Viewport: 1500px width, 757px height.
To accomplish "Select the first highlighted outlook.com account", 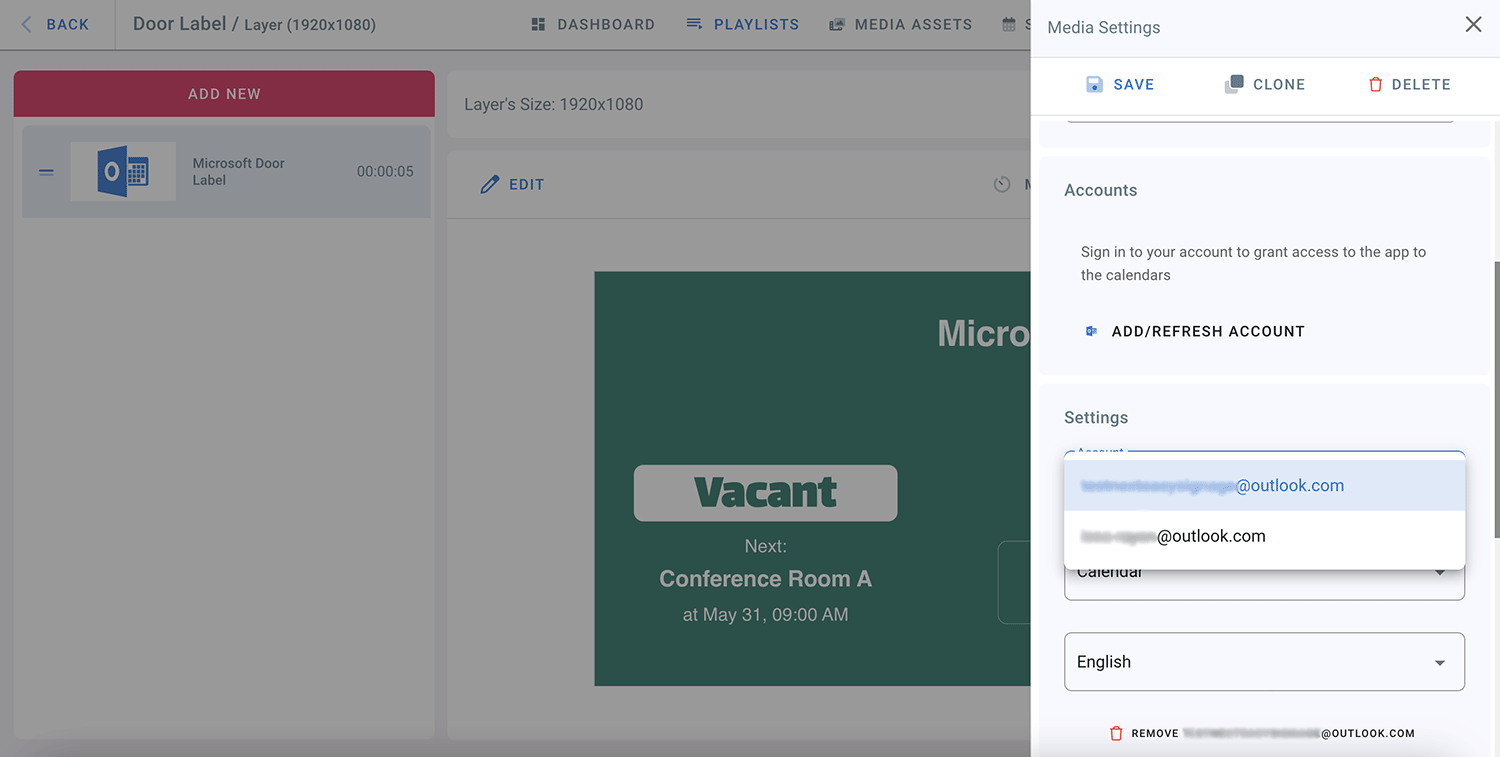I will tap(1264, 486).
